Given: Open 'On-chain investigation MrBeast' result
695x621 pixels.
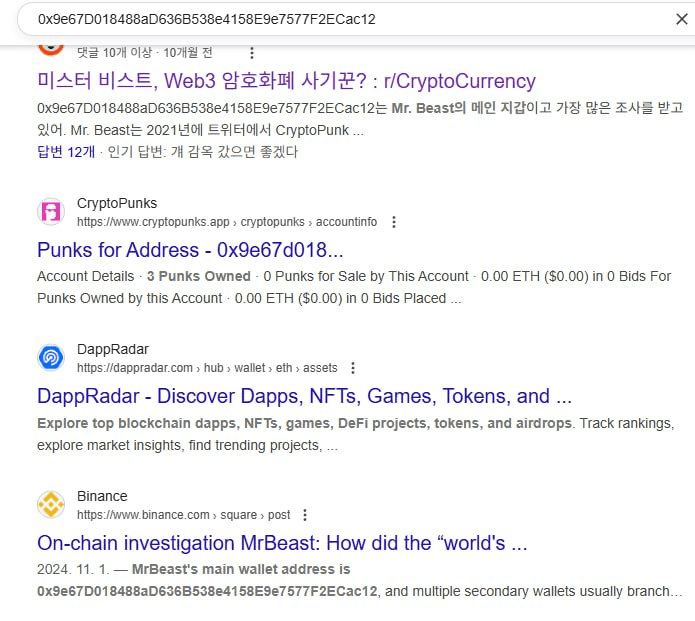Looking at the screenshot, I should coord(282,543).
